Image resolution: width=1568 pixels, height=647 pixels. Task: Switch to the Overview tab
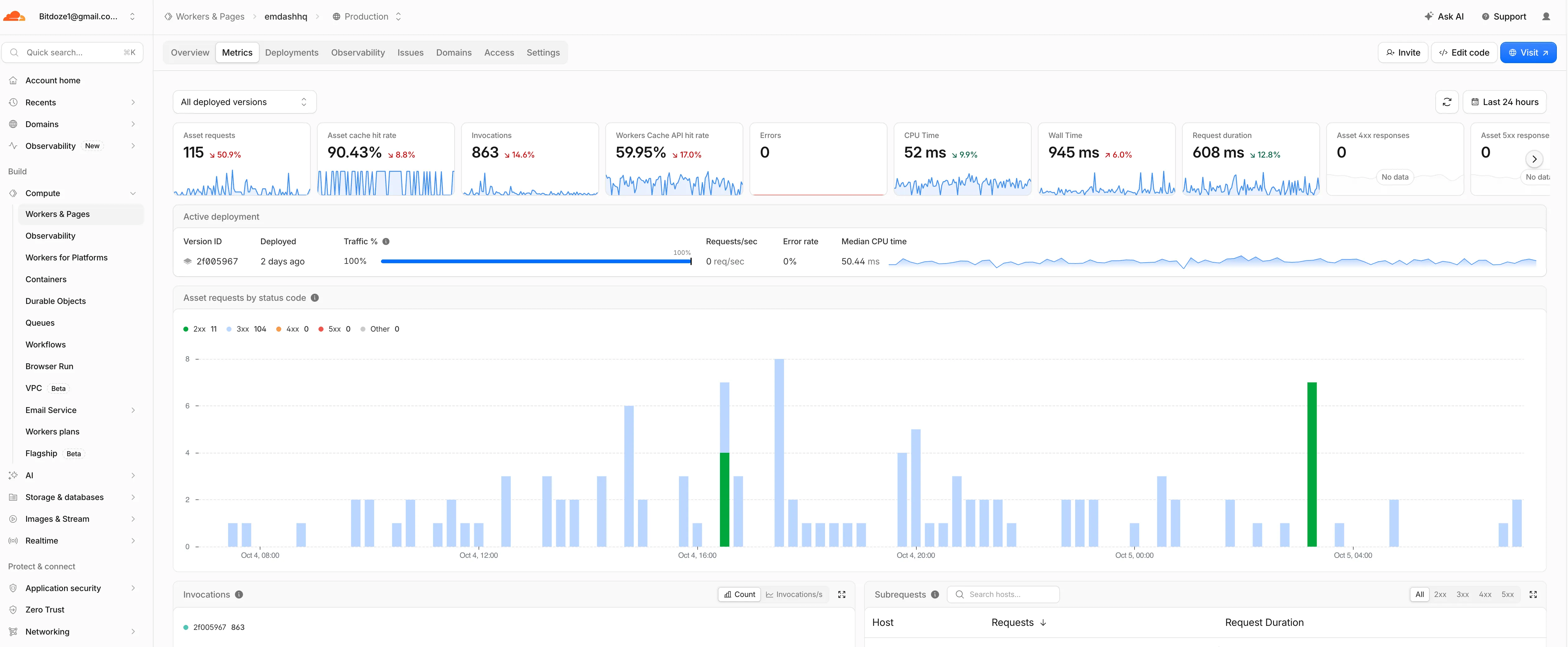coord(190,53)
